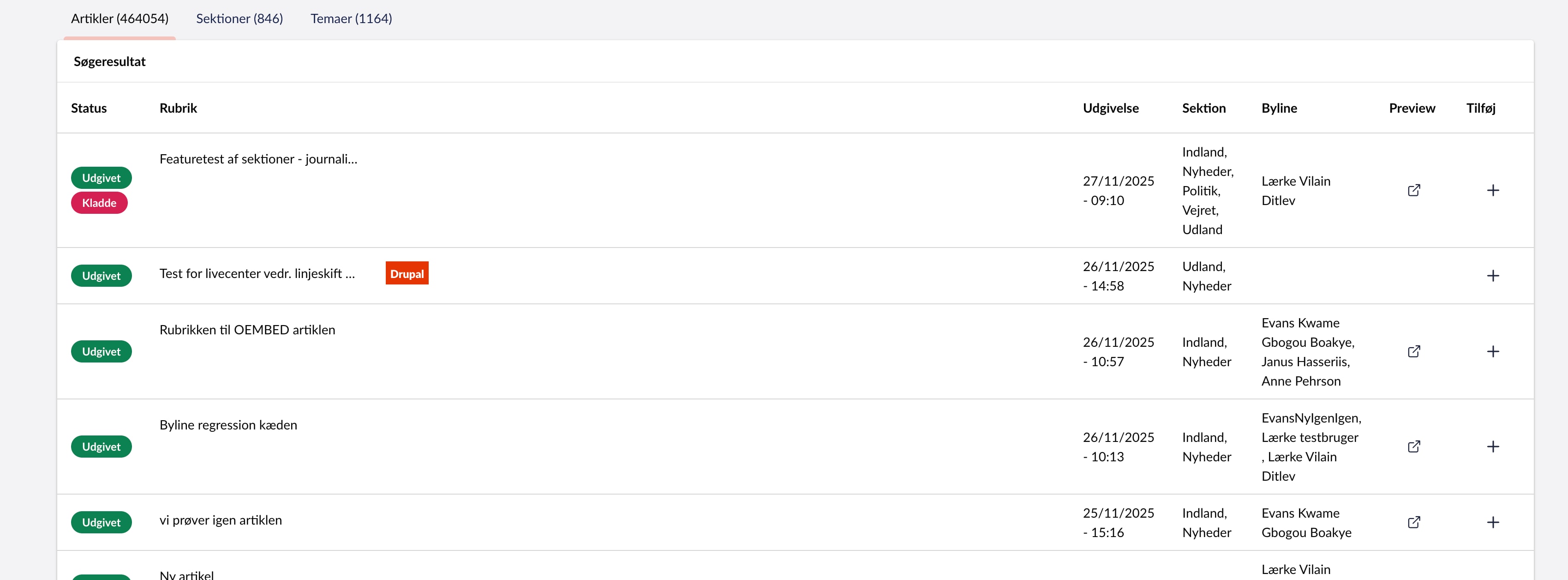Add vi prøver igen artiklen with plus
The image size is (1568, 580).
[1492, 522]
